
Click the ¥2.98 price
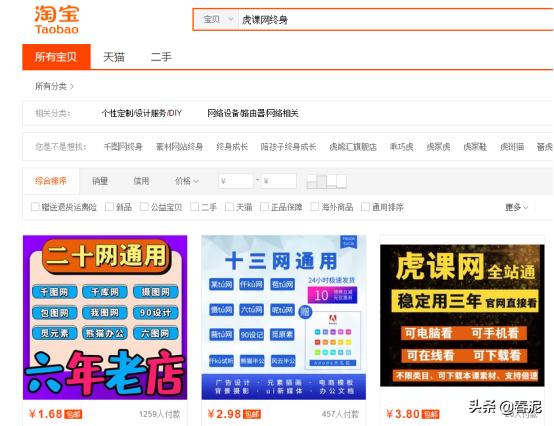(x=224, y=414)
